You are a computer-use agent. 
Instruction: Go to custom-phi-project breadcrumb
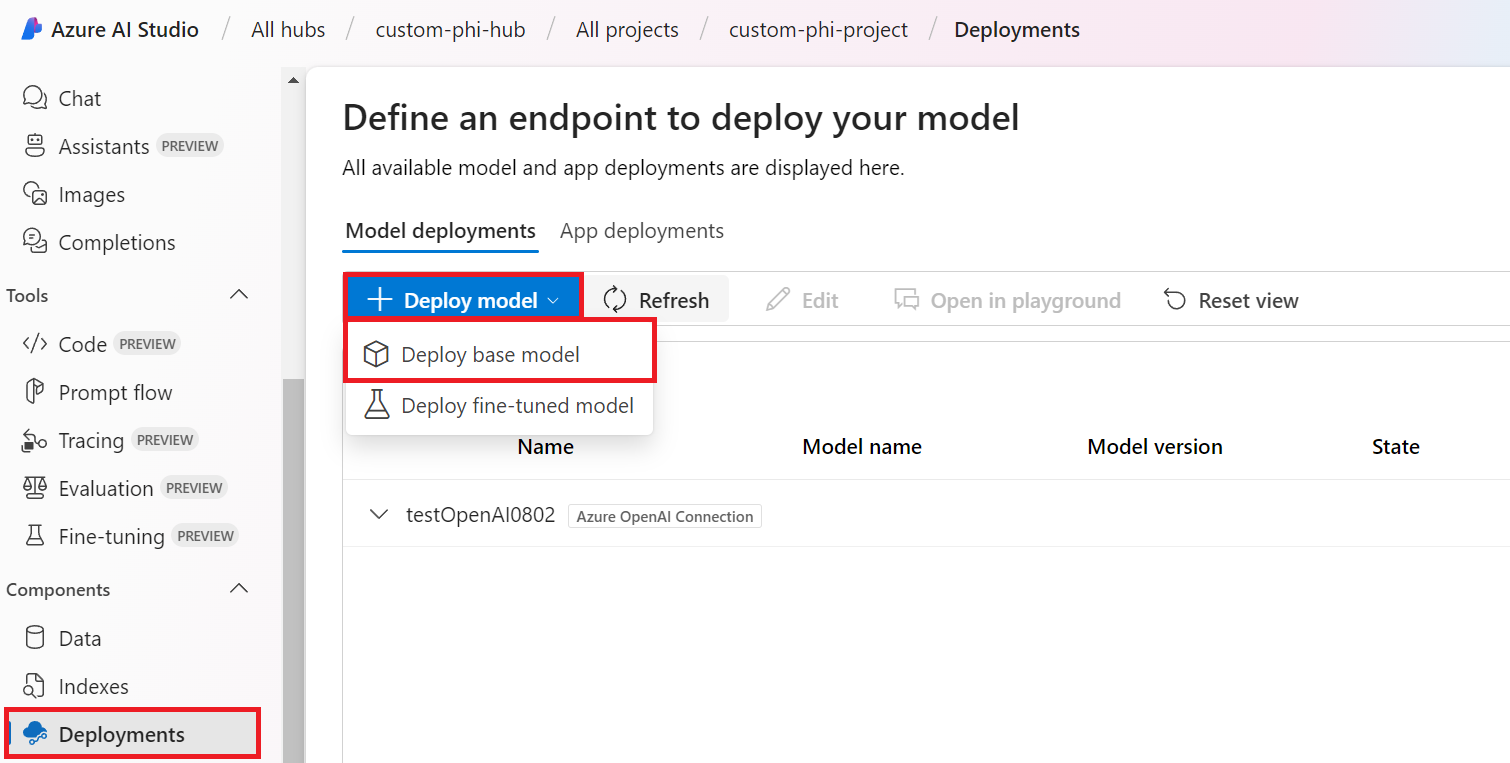(x=818, y=30)
